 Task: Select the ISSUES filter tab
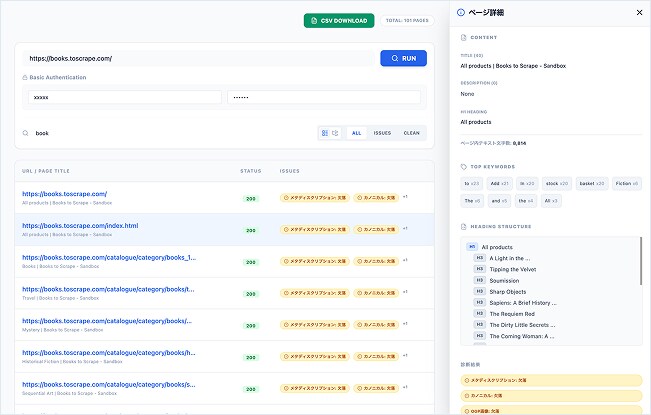[x=382, y=133]
